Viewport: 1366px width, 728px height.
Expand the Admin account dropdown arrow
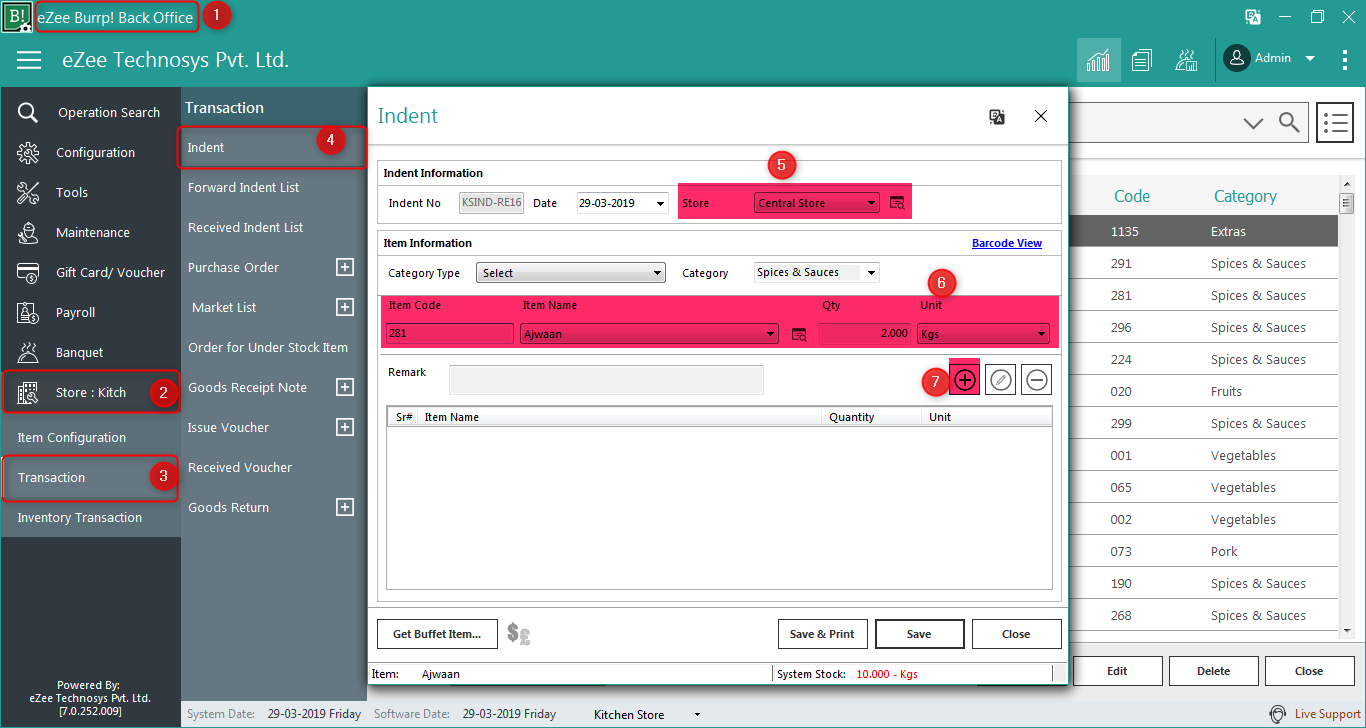pos(1310,59)
